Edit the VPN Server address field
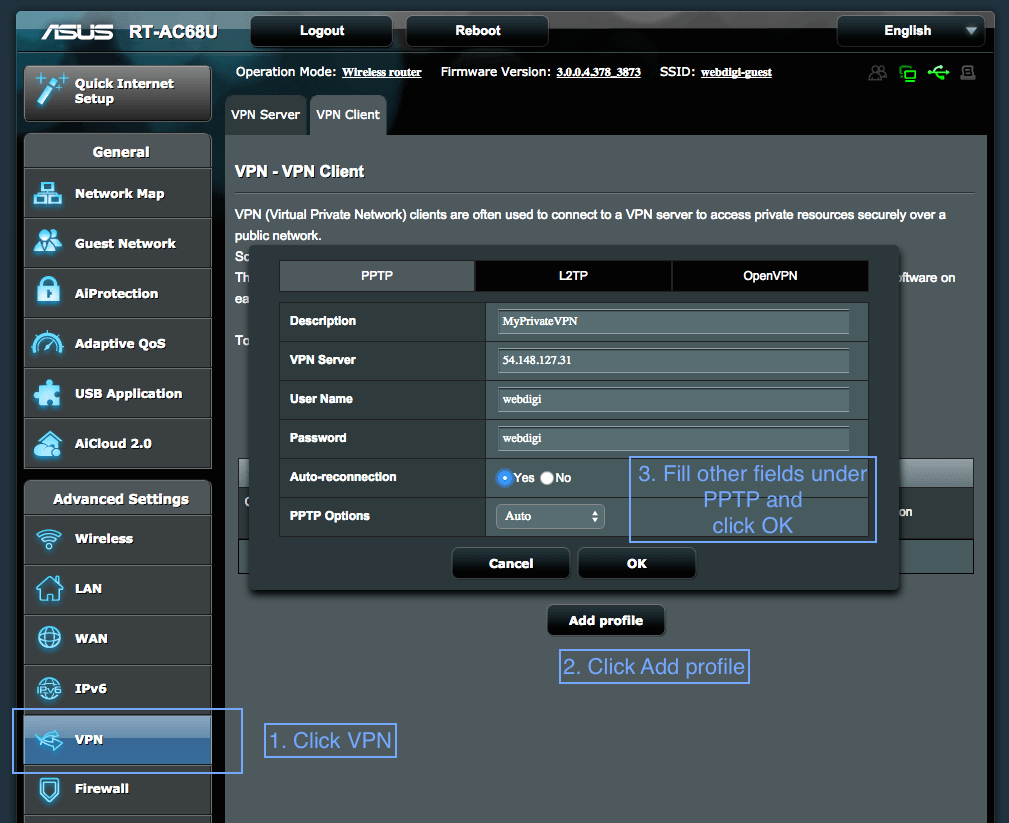The image size is (1009, 823). click(672, 361)
